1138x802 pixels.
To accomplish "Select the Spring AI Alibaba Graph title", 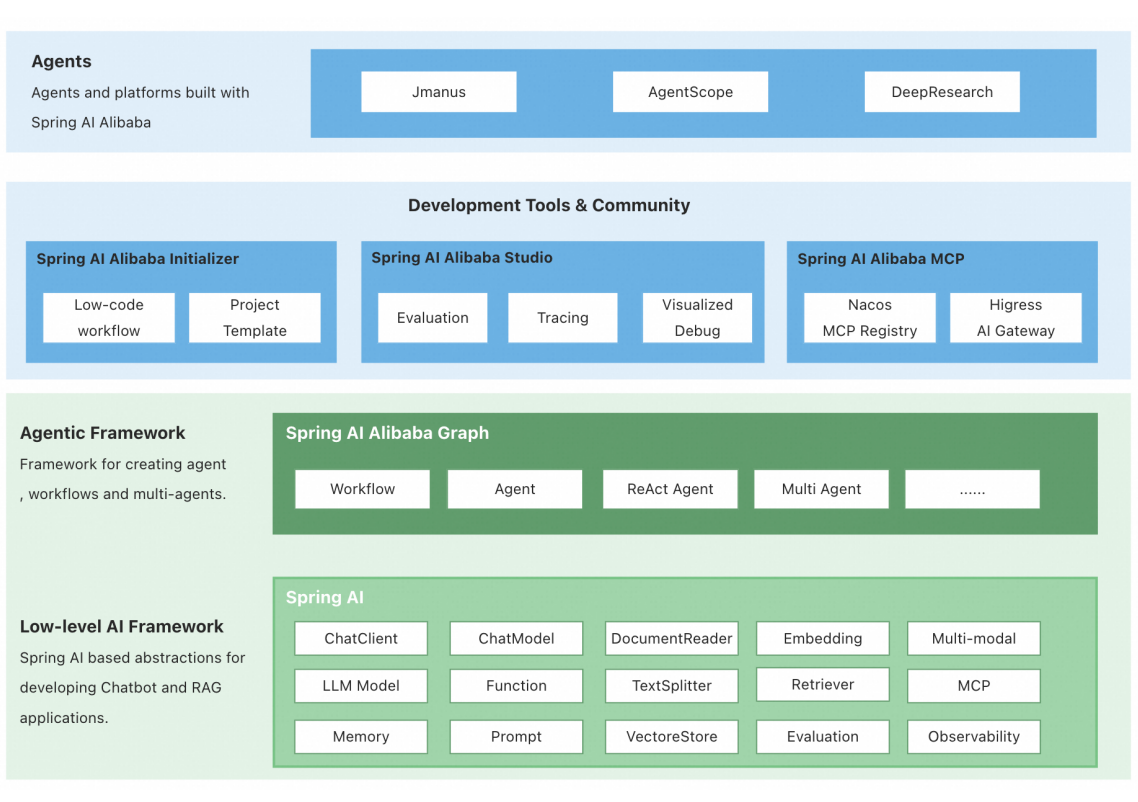I will [x=387, y=433].
